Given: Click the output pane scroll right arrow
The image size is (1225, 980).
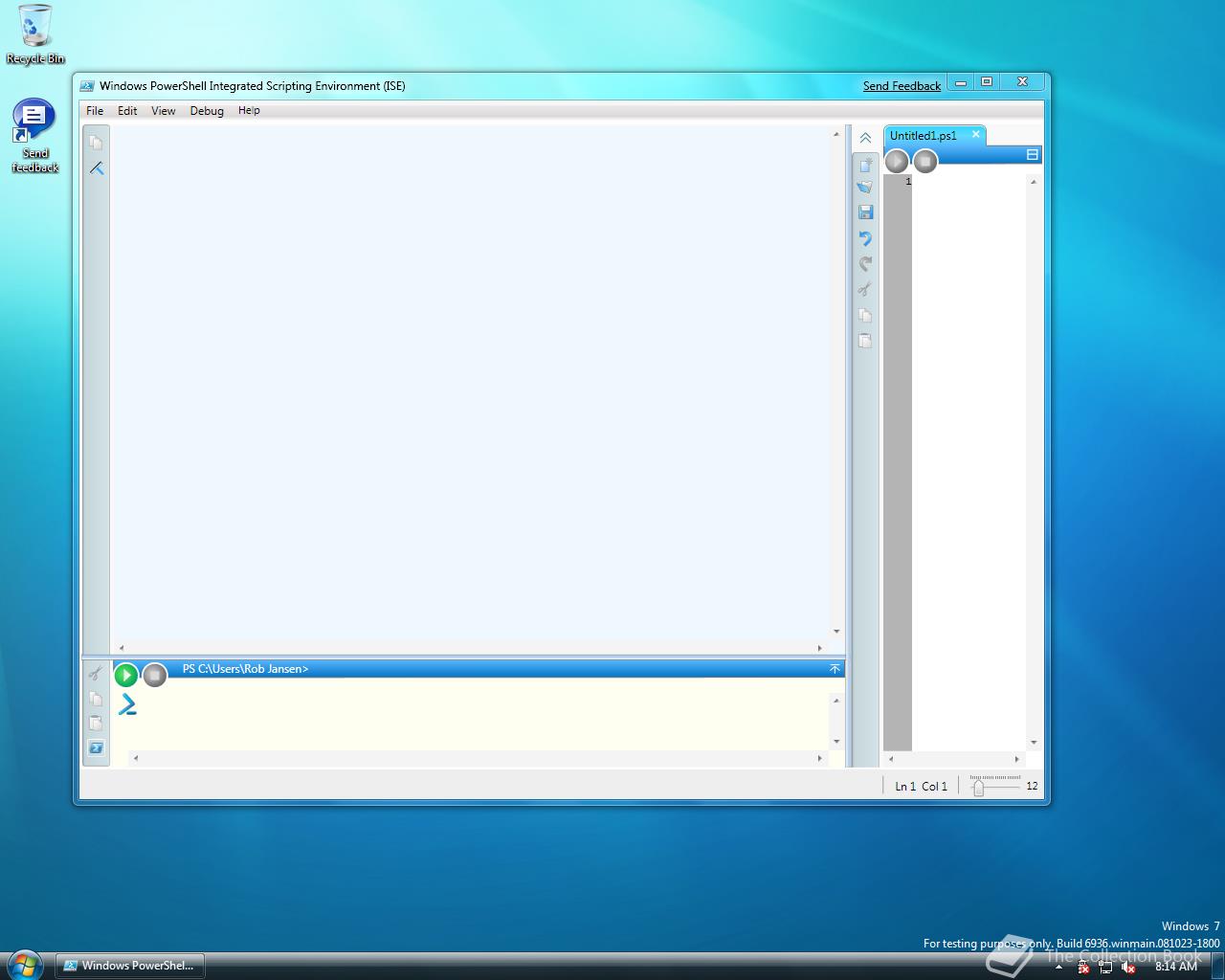Looking at the screenshot, I should pos(819,648).
